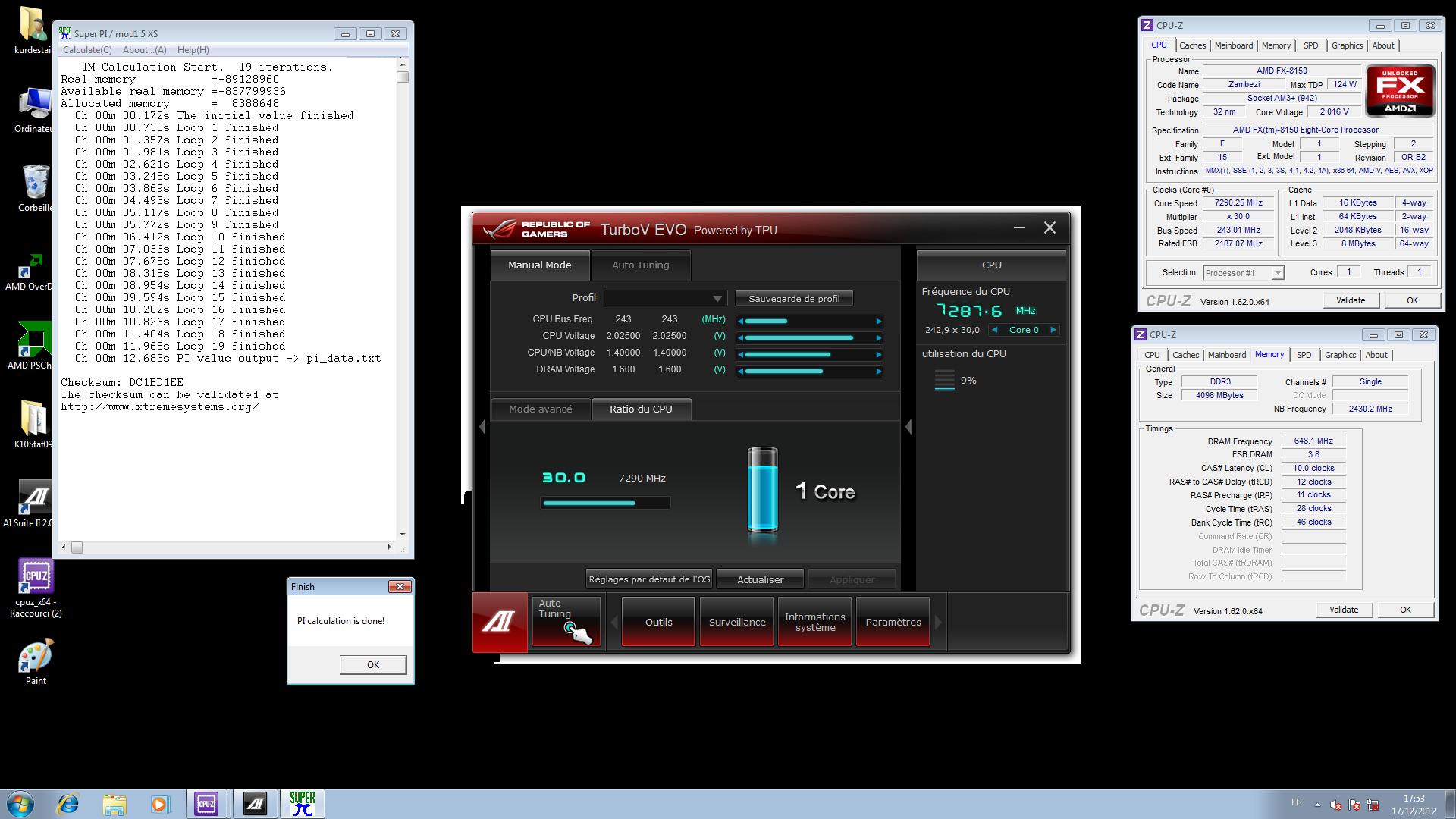Increase CPU Bus Freq with the right arrow
Image resolution: width=1456 pixels, height=819 pixels.
(879, 321)
